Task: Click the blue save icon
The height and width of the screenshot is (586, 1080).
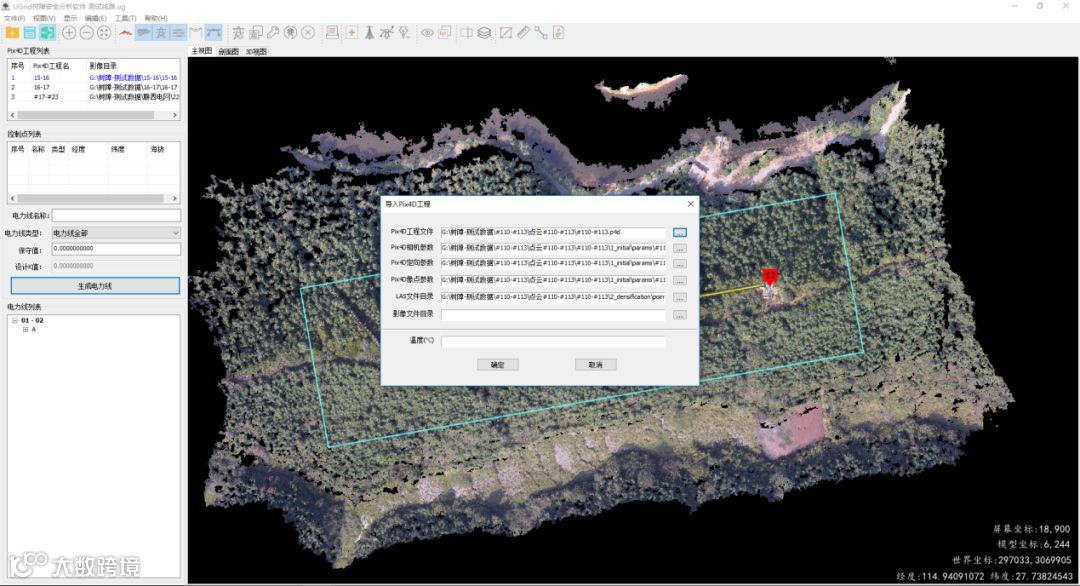Action: (x=30, y=32)
